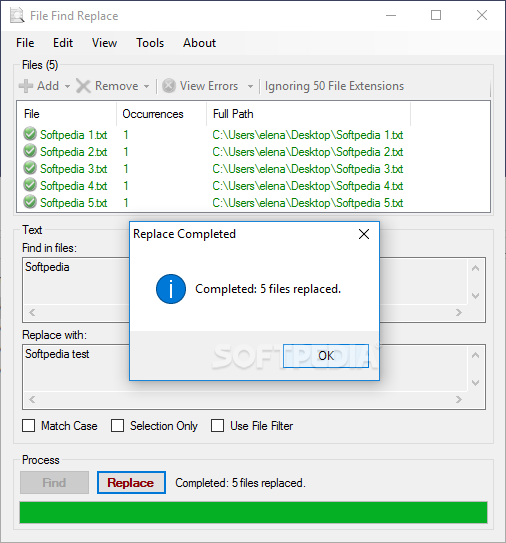The image size is (506, 543).
Task: Click path C:\Users\elena\Desktop\Softpedia 3.txt
Action: pyautogui.click(x=308, y=169)
